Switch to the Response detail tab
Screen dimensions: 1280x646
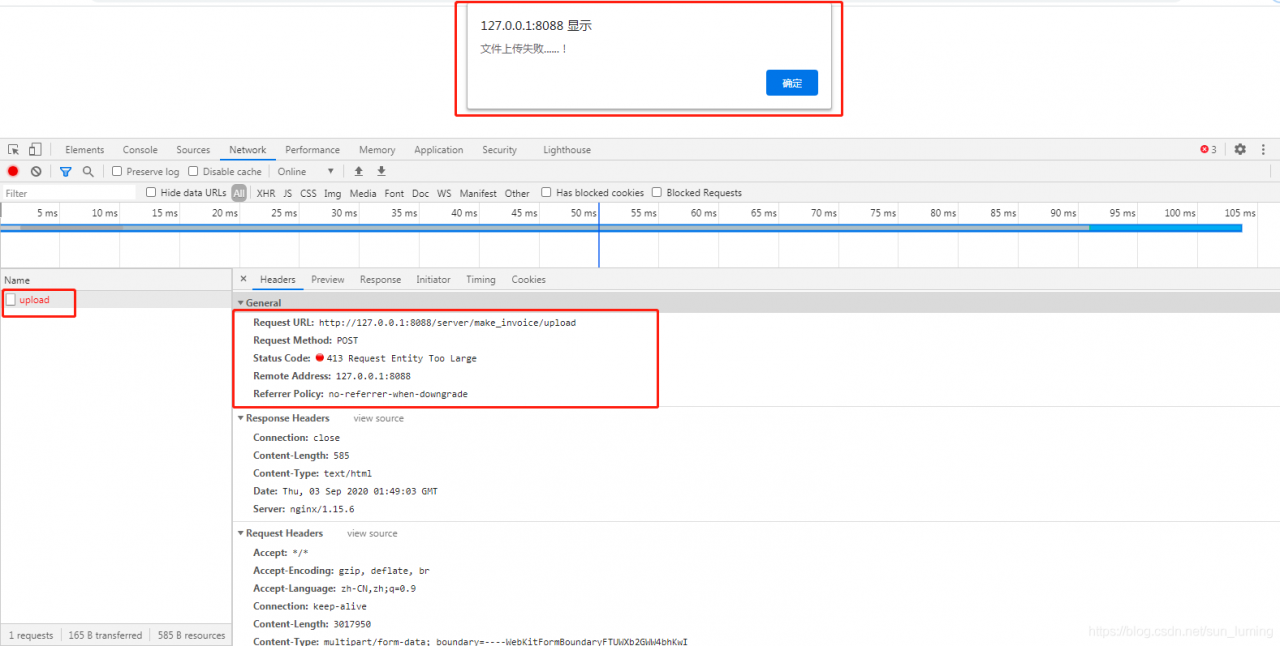coord(380,280)
